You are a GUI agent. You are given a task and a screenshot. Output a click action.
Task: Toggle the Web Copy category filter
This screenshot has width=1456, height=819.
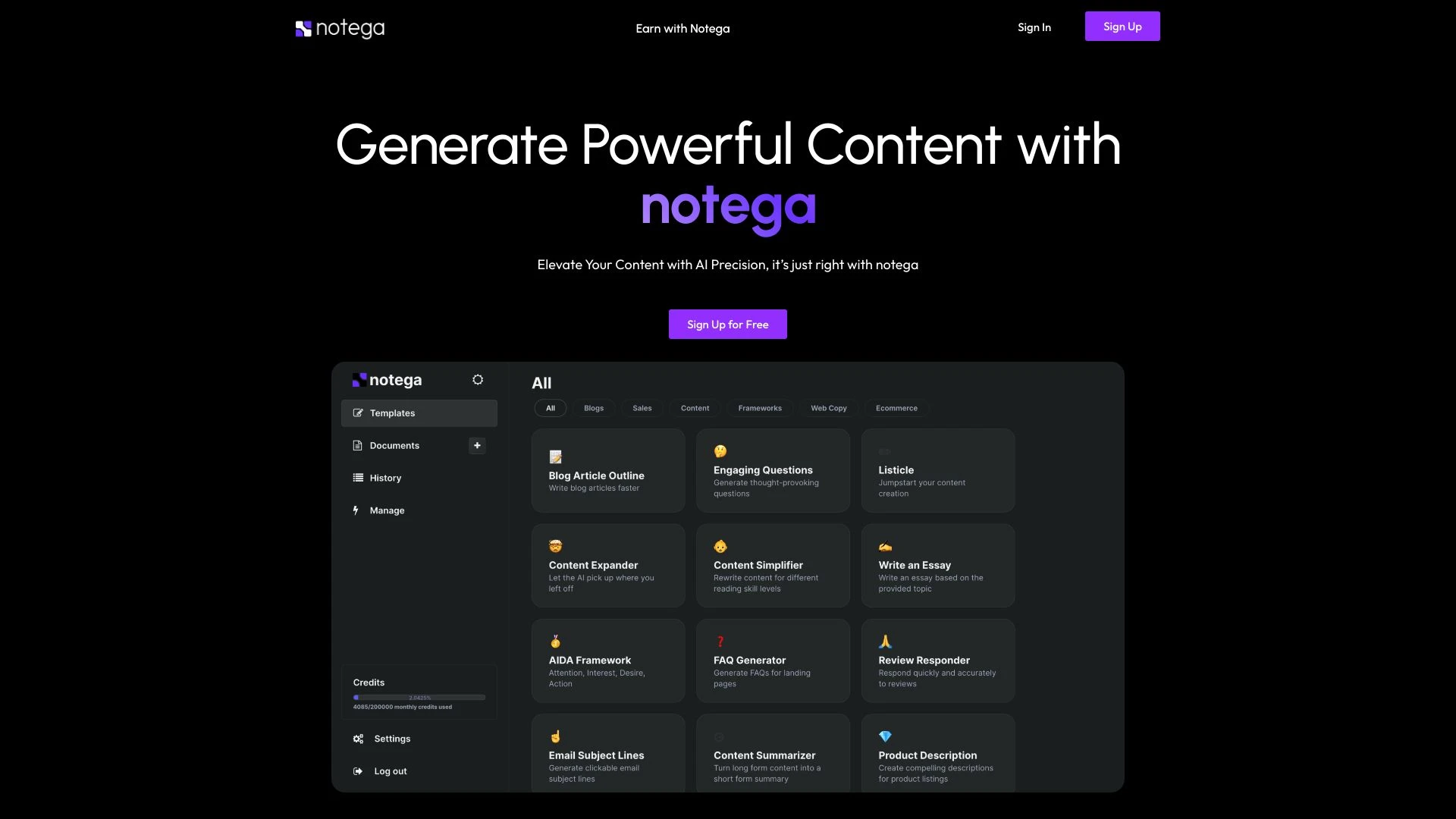(828, 408)
